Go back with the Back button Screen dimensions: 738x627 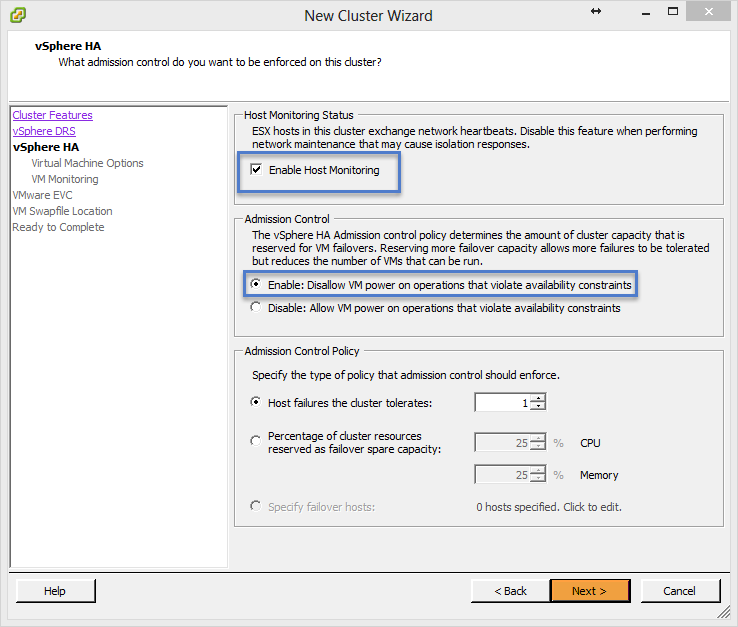pos(510,591)
